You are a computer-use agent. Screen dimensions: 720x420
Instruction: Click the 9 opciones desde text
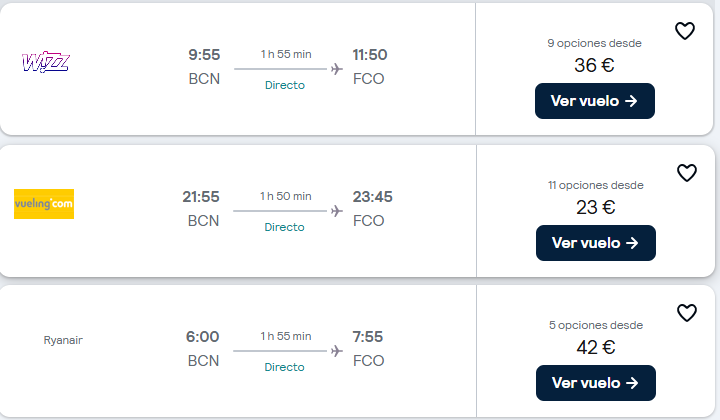594,43
